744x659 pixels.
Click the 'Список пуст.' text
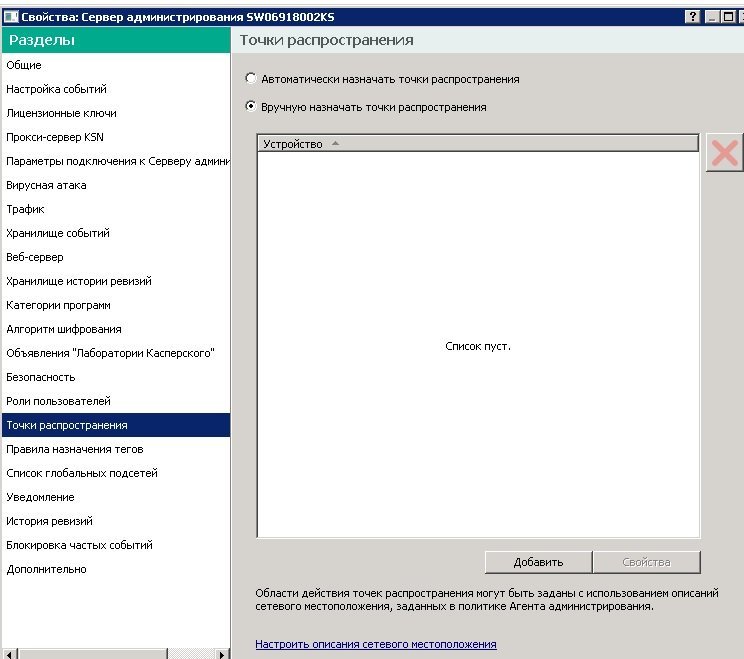[x=478, y=346]
